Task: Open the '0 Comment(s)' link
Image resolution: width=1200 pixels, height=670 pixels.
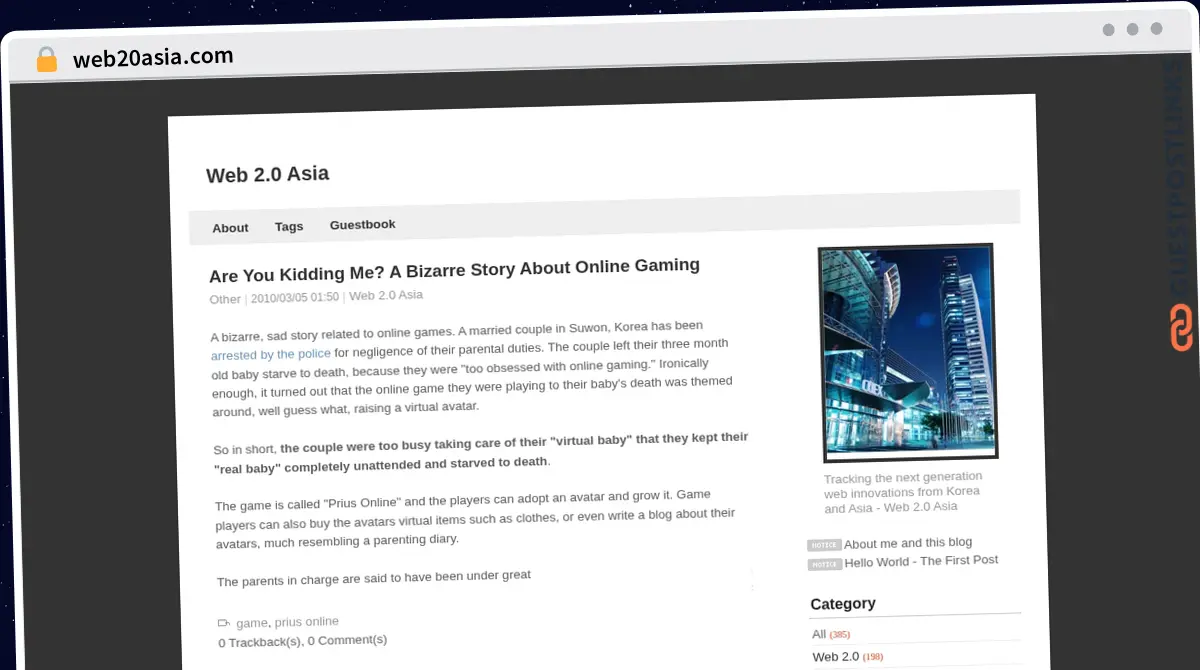Action: 347,640
